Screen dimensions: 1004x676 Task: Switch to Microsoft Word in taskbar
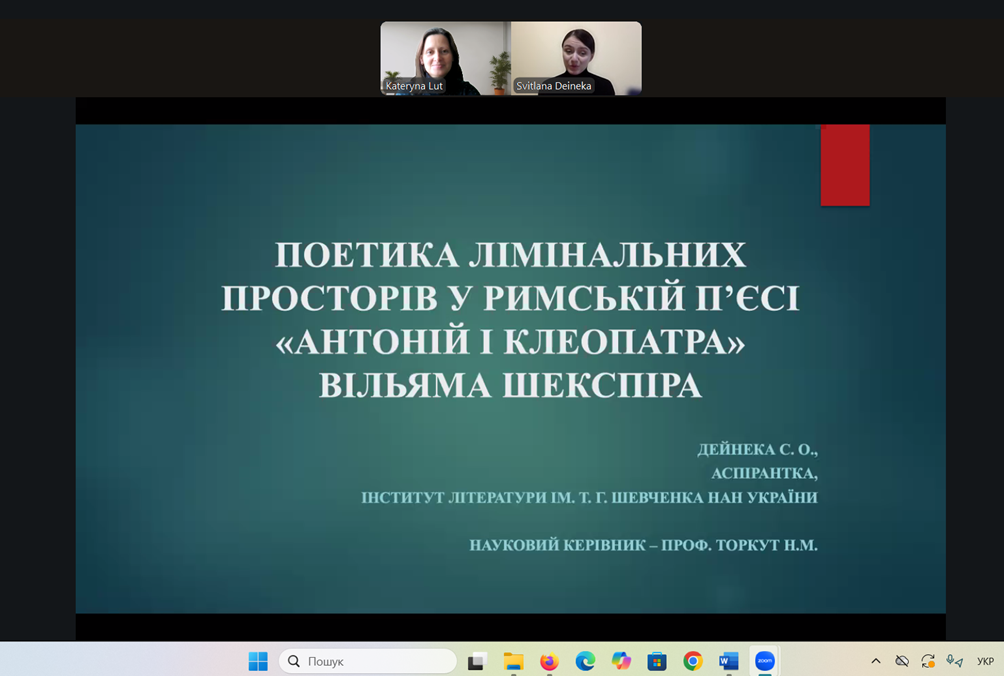[729, 661]
